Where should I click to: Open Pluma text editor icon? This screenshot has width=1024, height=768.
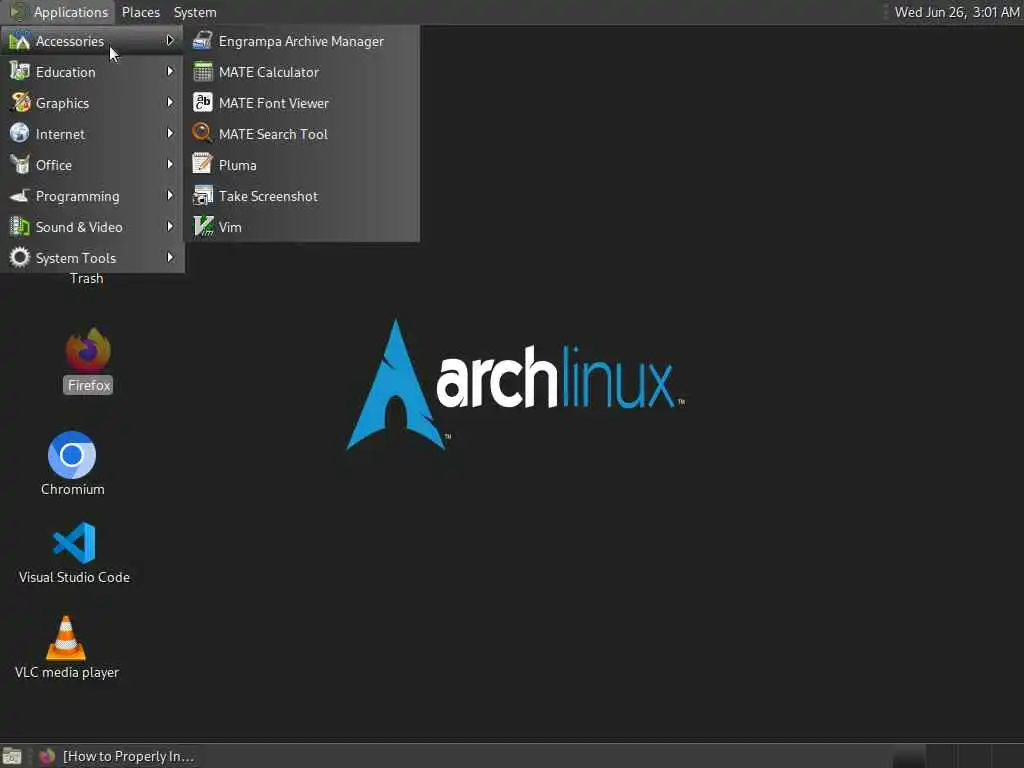click(202, 165)
